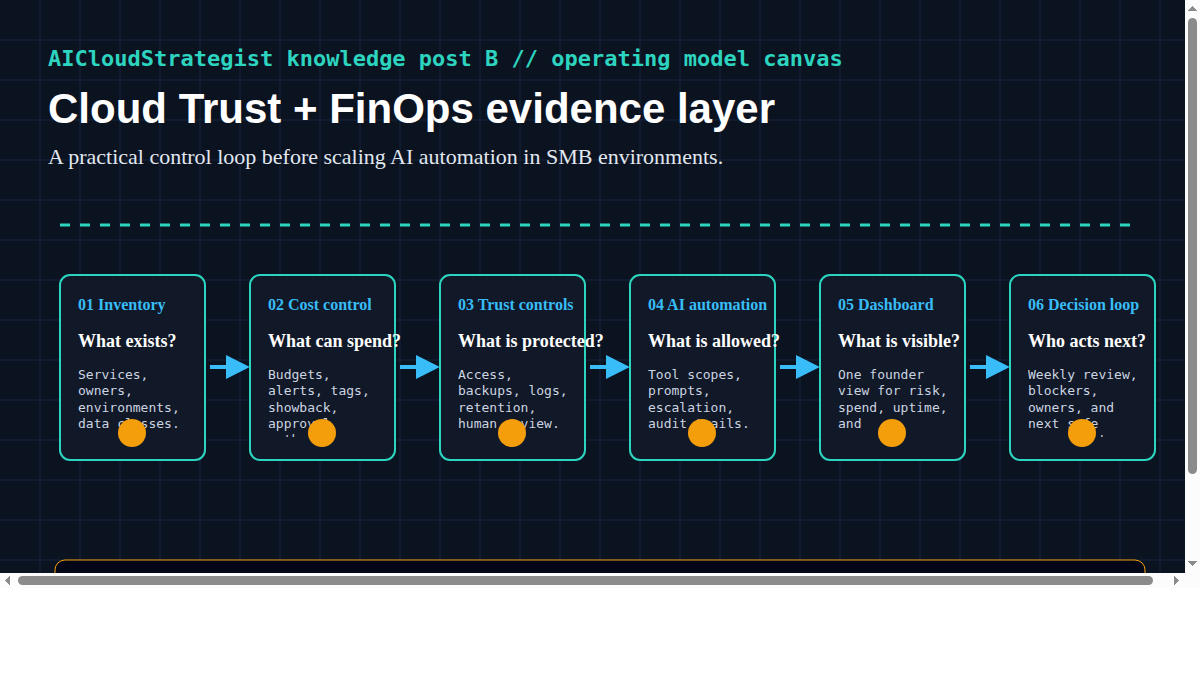Image resolution: width=1200 pixels, height=675 pixels.
Task: Click the horizontal scrollbar left arrow
Action: coord(8,580)
